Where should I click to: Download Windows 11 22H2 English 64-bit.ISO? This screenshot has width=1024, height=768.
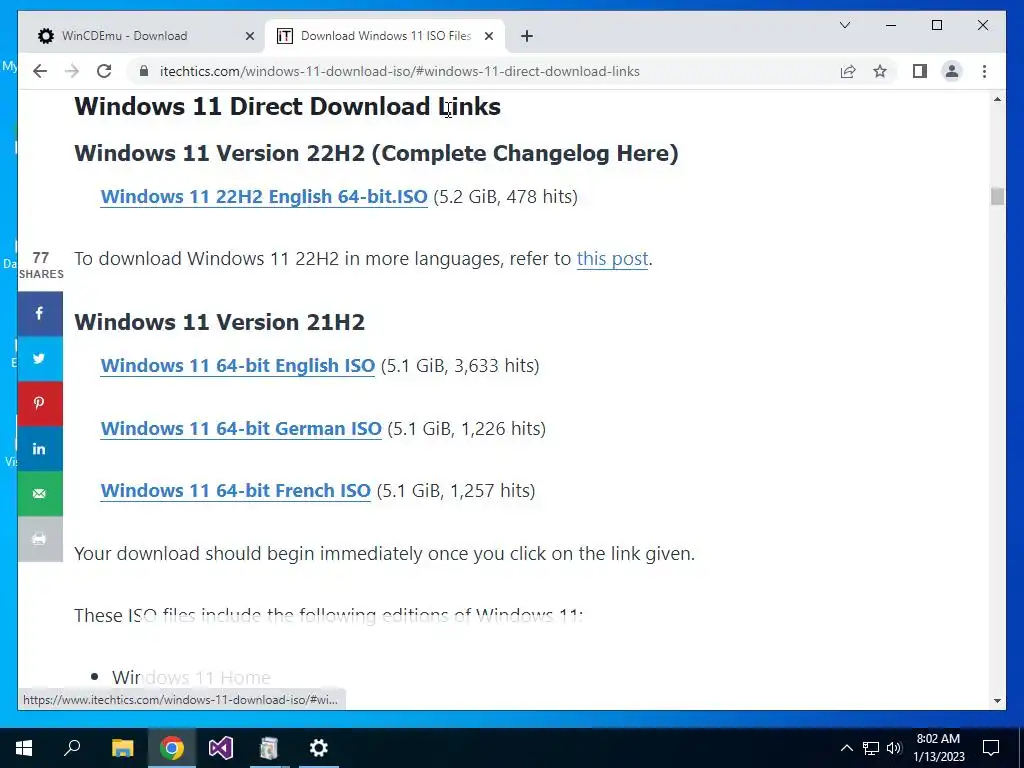pyautogui.click(x=264, y=197)
